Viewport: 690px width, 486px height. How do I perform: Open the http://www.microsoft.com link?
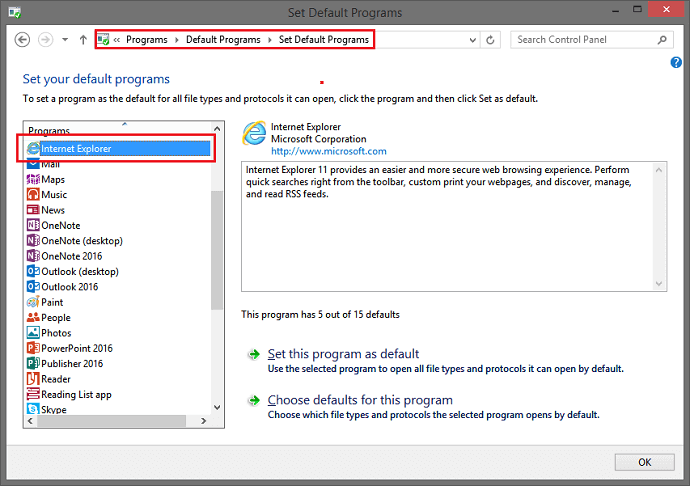coord(329,151)
